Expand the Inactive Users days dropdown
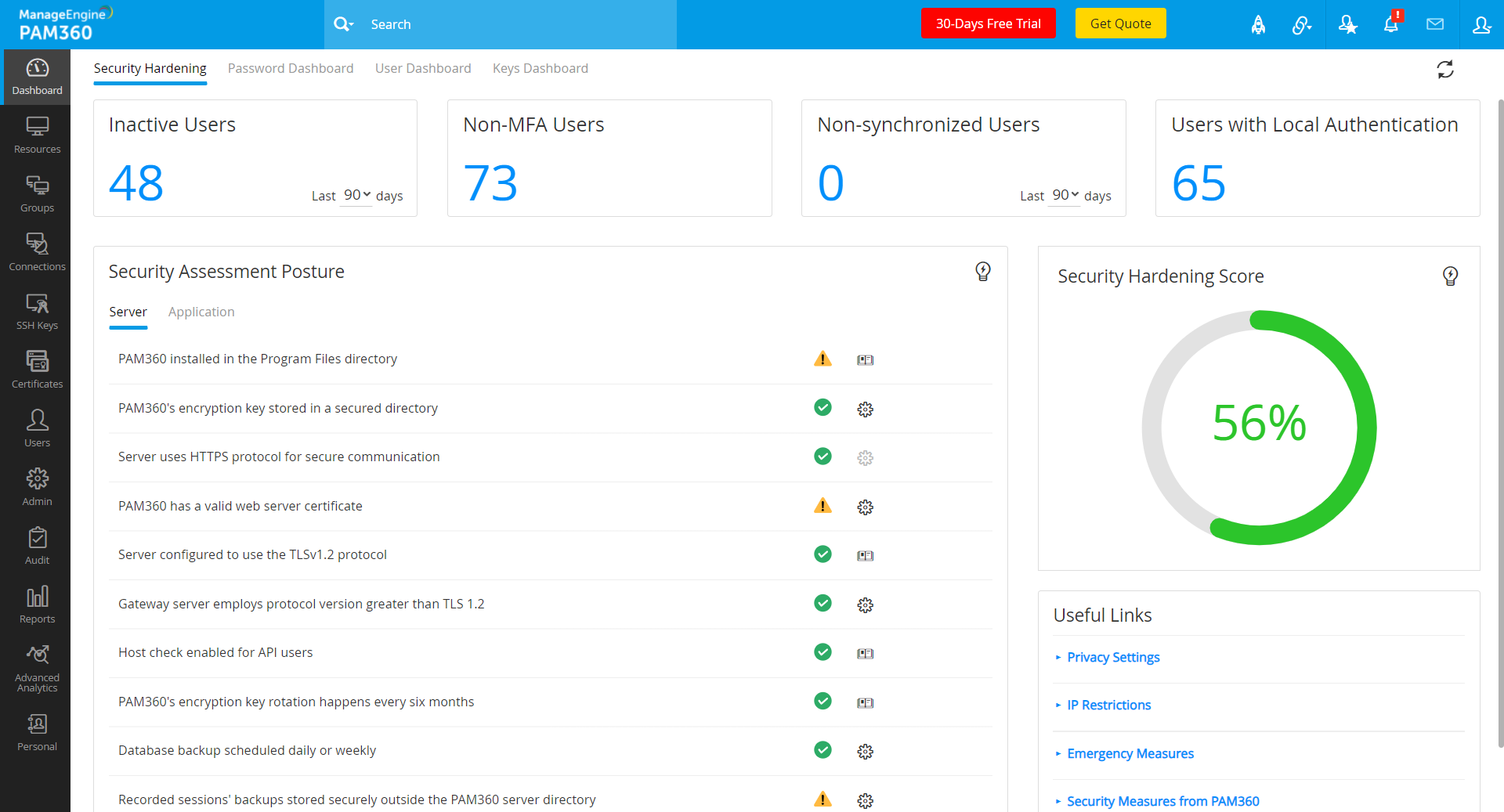The width and height of the screenshot is (1504, 812). click(x=357, y=195)
